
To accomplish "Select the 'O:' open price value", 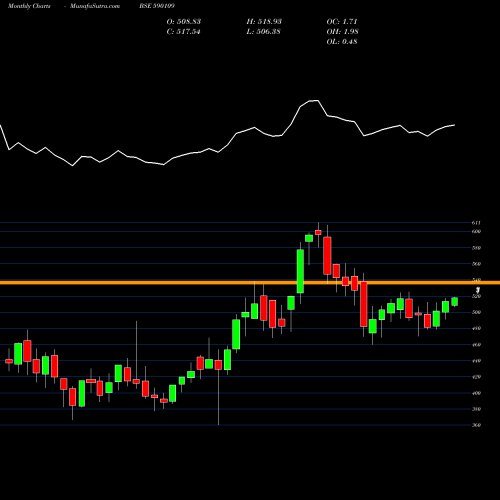I will click(184, 22).
